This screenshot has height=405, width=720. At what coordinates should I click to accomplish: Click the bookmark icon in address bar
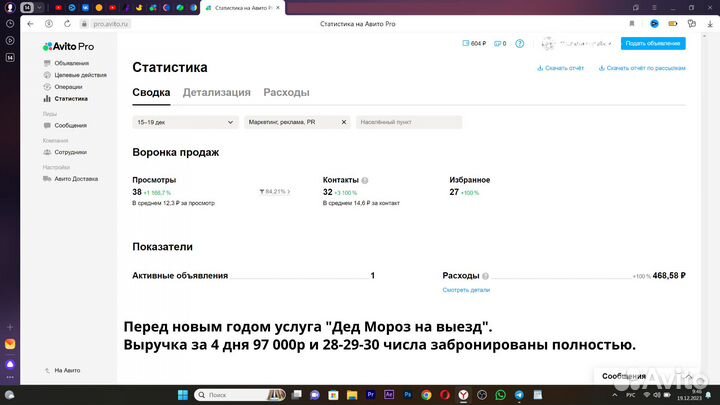[632, 24]
